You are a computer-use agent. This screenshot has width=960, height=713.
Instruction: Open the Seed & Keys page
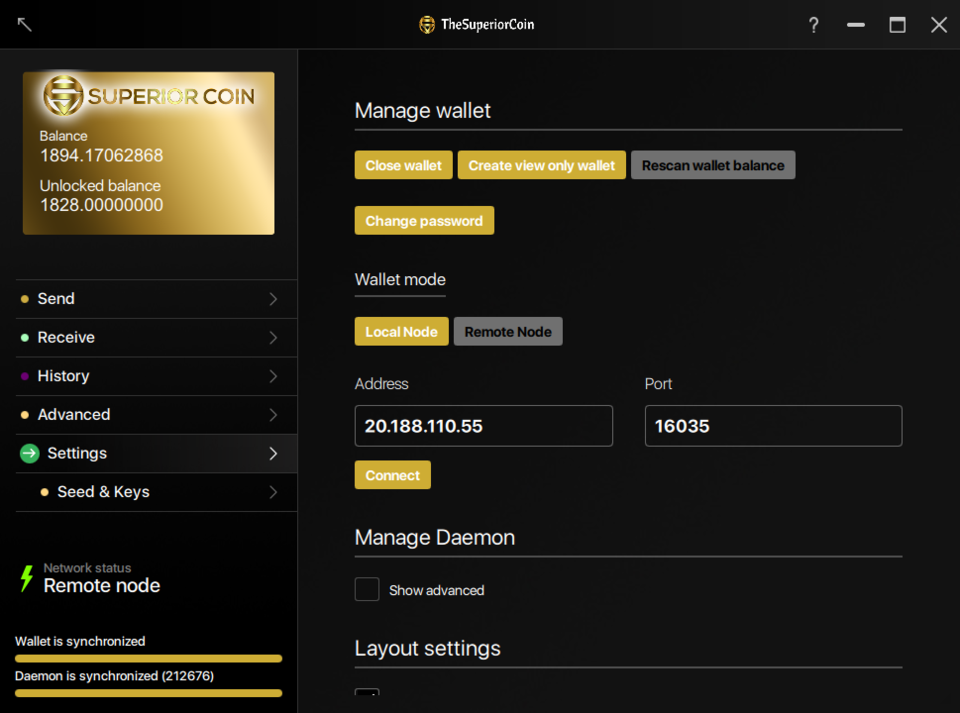(x=156, y=492)
